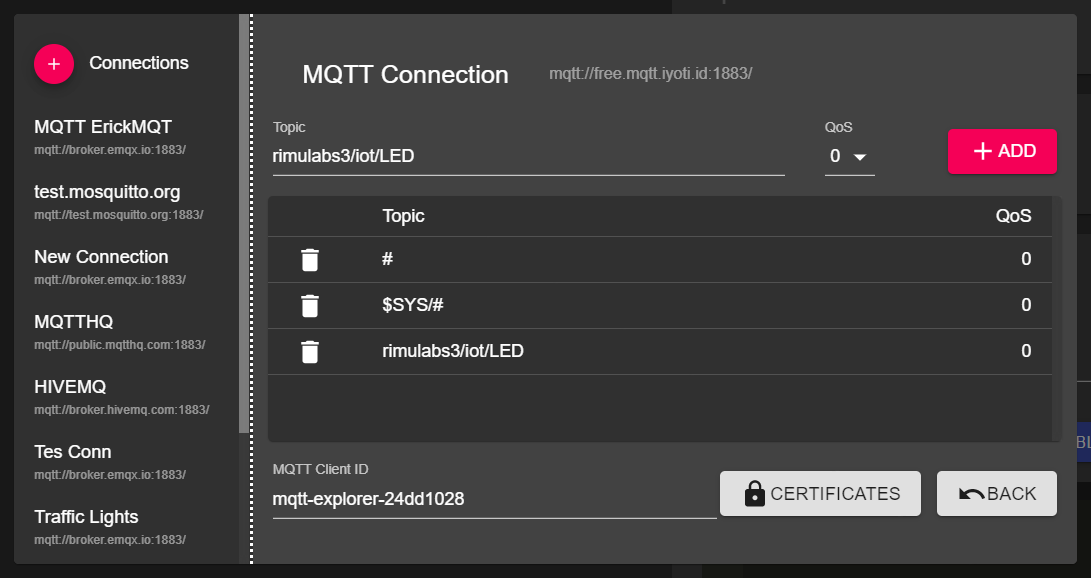
Task: Click the MQTT Client ID field
Action: tap(494, 499)
